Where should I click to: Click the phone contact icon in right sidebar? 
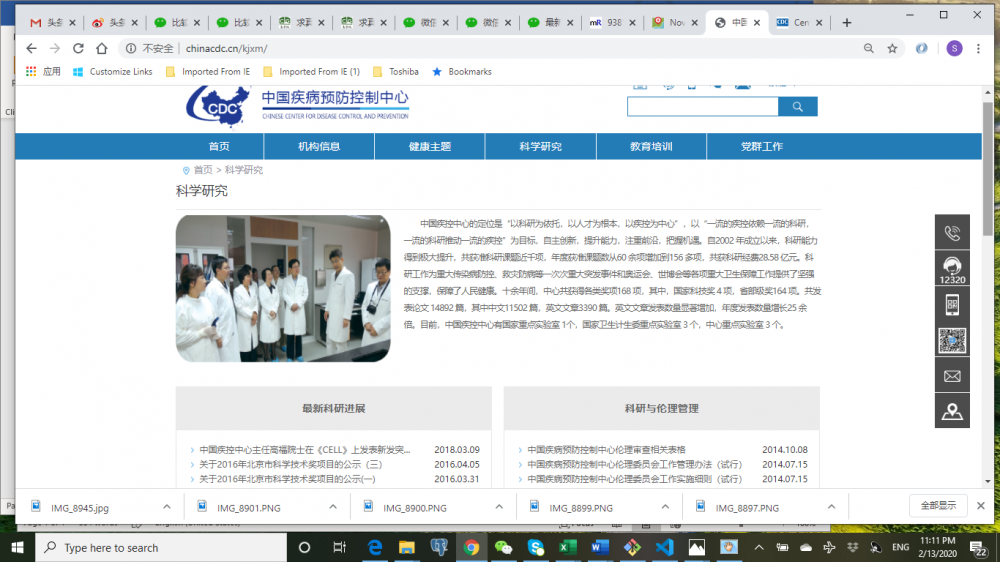(951, 232)
